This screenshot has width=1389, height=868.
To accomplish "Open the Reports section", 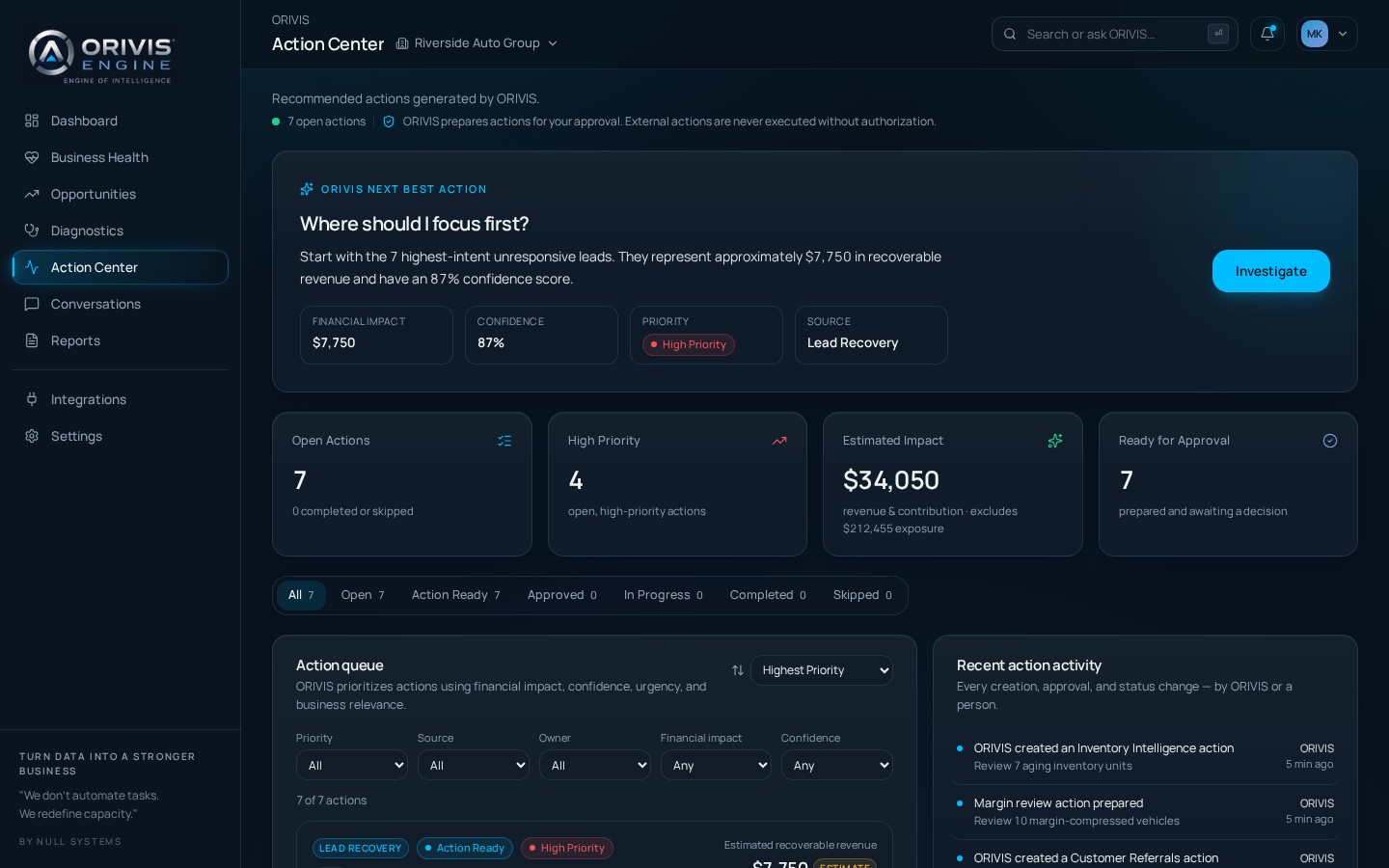I will (x=120, y=340).
